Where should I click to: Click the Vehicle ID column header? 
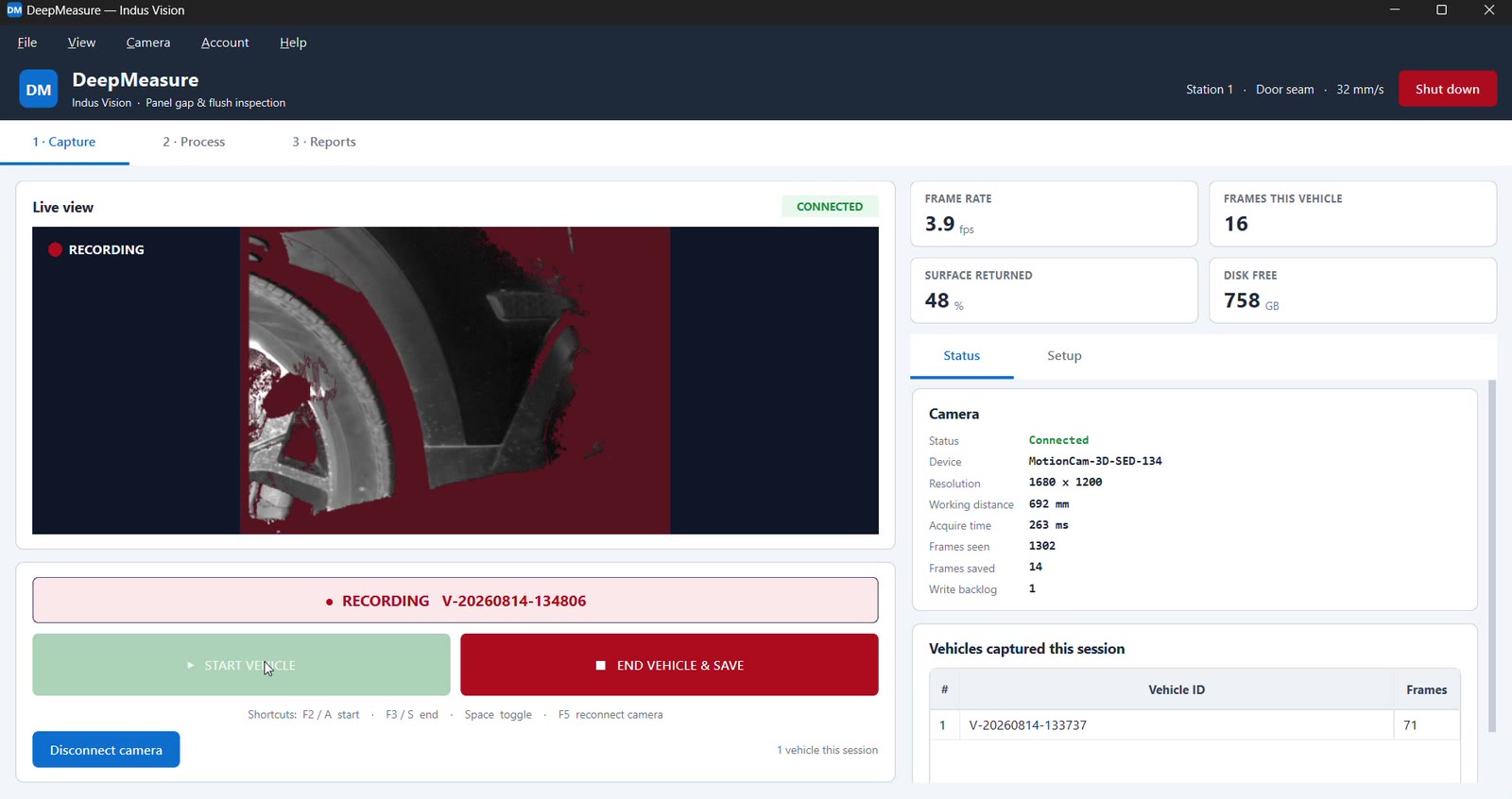click(1177, 689)
